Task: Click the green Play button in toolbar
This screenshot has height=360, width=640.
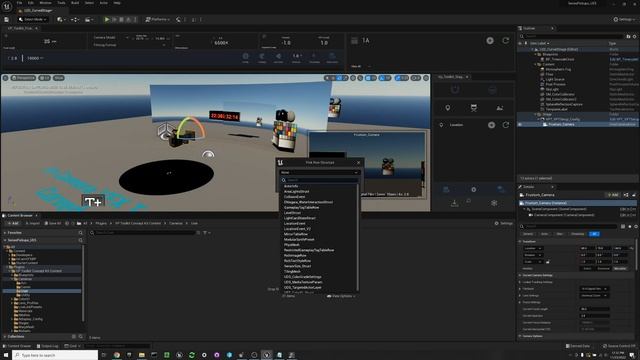Action: [107, 19]
